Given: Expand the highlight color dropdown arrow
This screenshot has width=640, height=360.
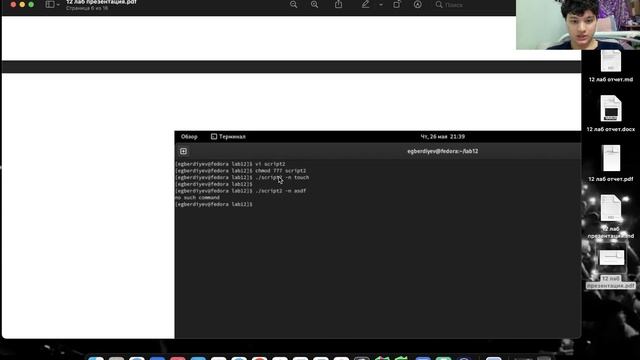Looking at the screenshot, I should [381, 5].
